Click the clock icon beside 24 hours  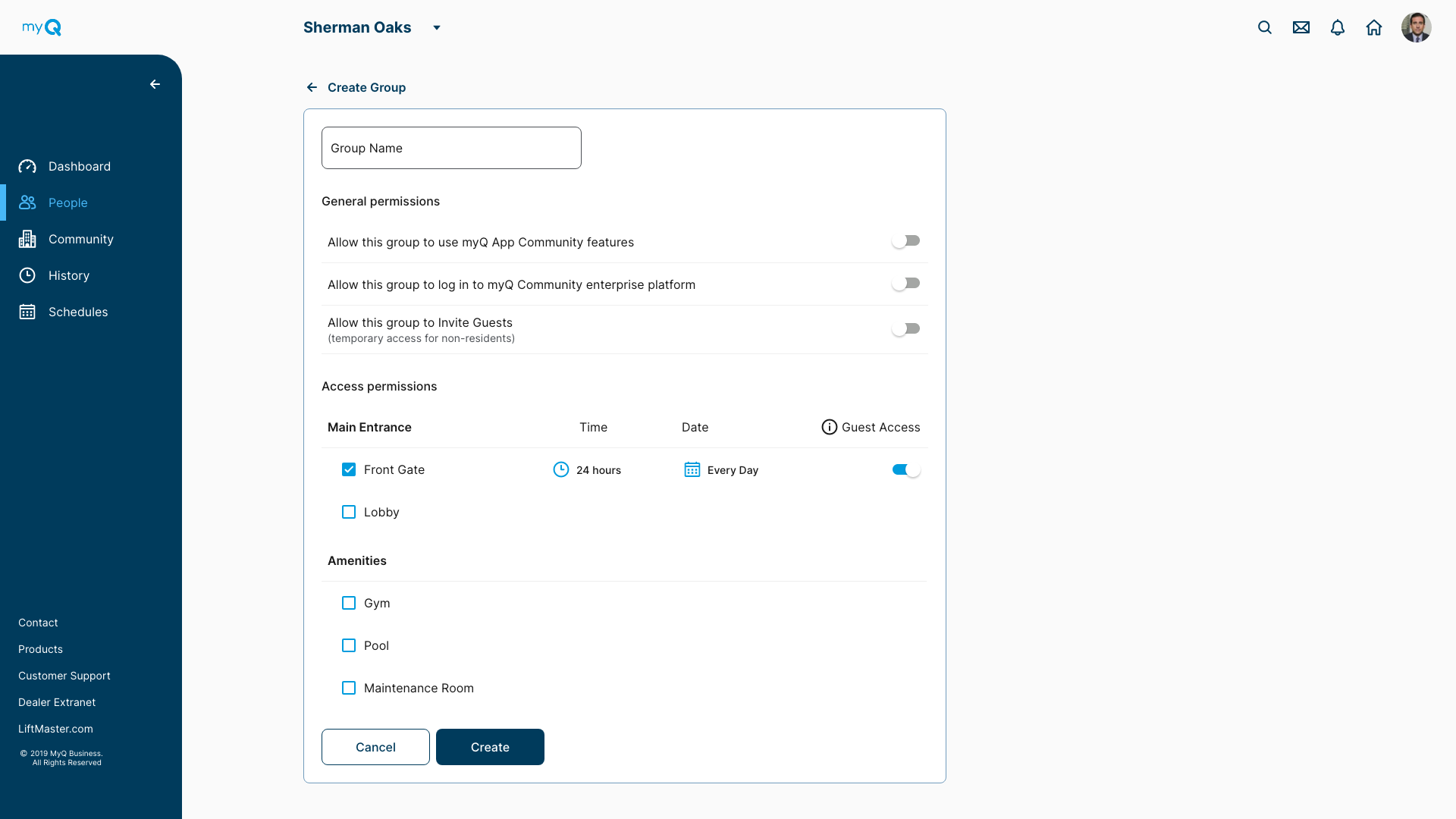560,469
